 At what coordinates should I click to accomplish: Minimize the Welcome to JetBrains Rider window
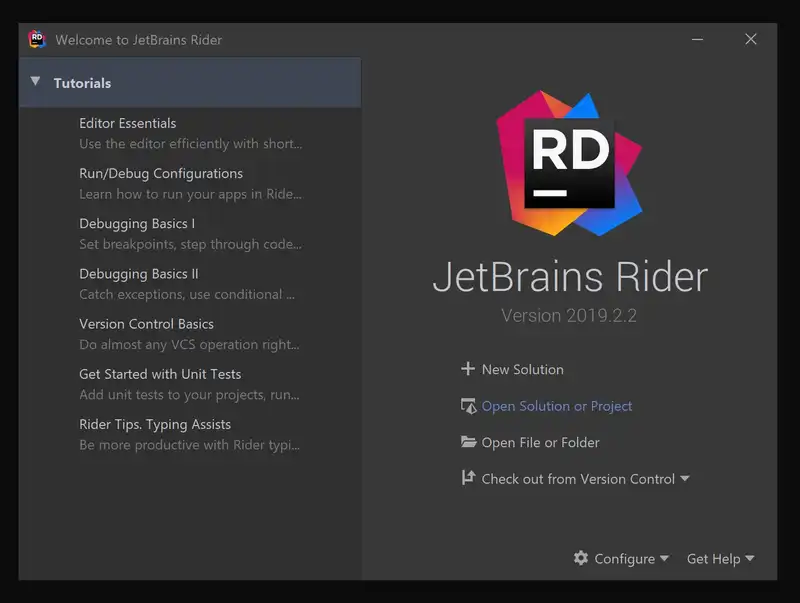coord(697,40)
